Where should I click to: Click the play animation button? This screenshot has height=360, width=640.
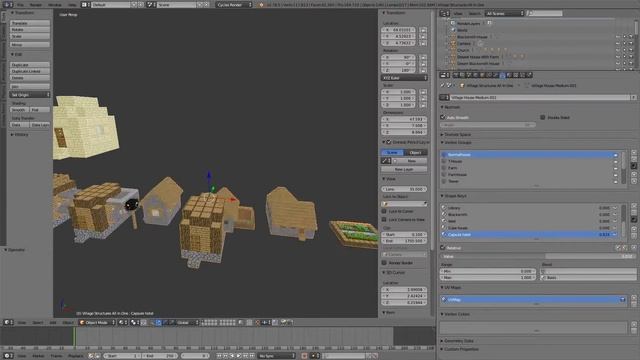pos(239,356)
